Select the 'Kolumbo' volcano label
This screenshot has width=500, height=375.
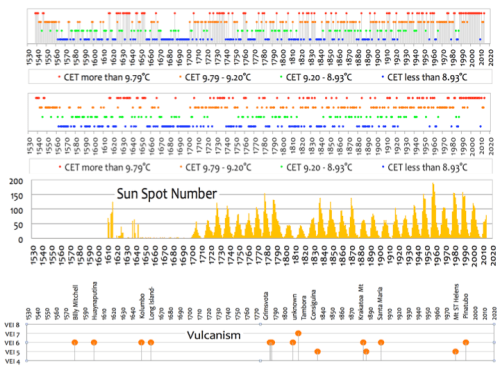[x=142, y=306]
